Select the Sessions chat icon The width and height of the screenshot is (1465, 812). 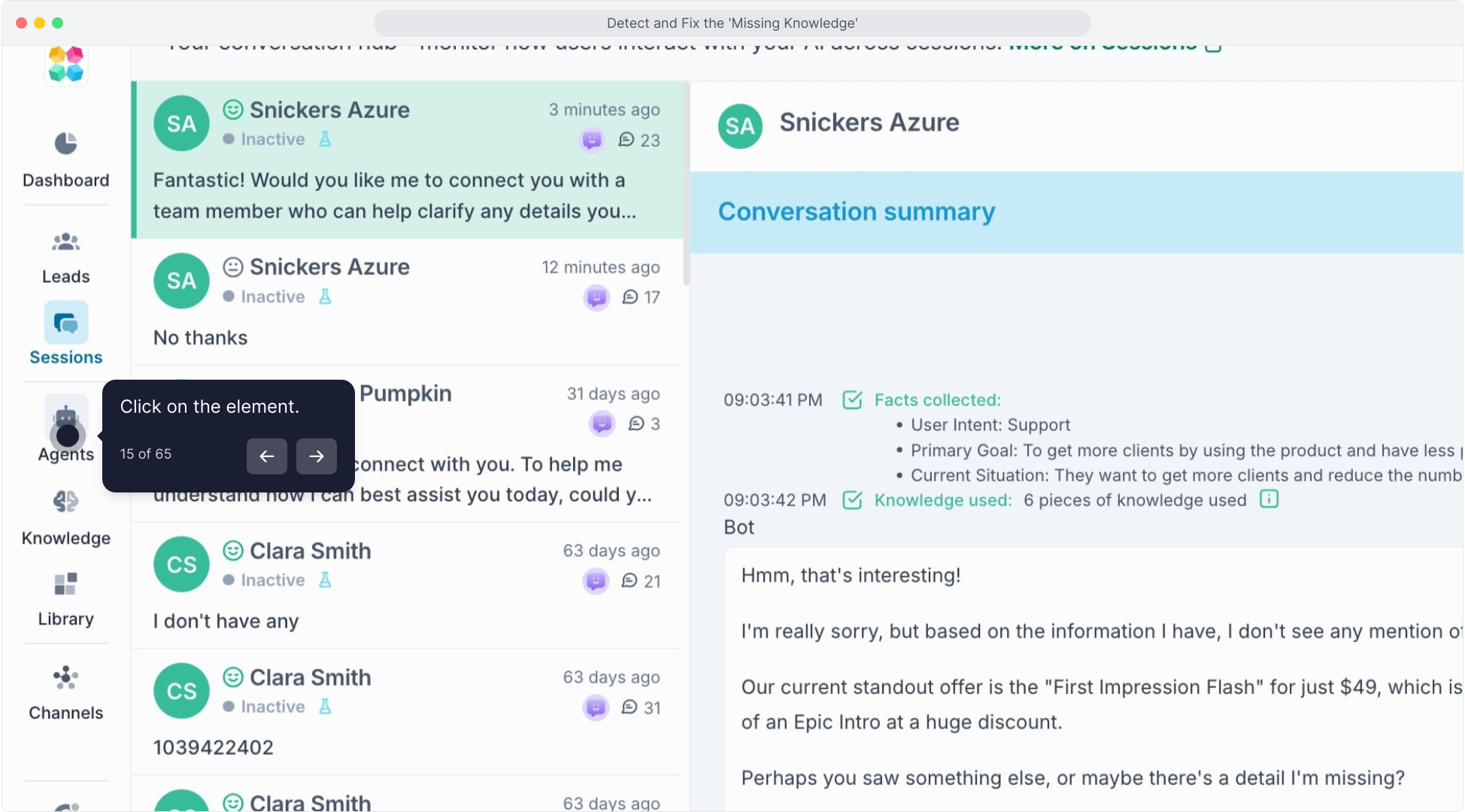[65, 323]
